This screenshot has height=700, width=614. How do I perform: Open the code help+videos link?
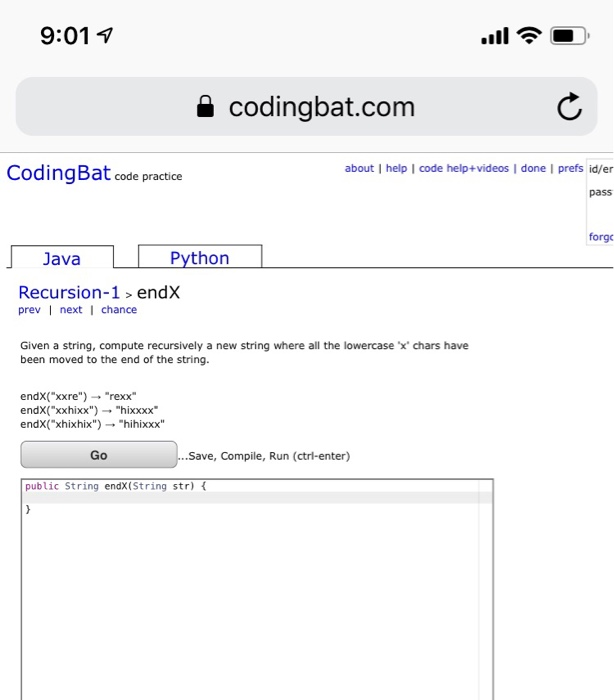point(464,168)
